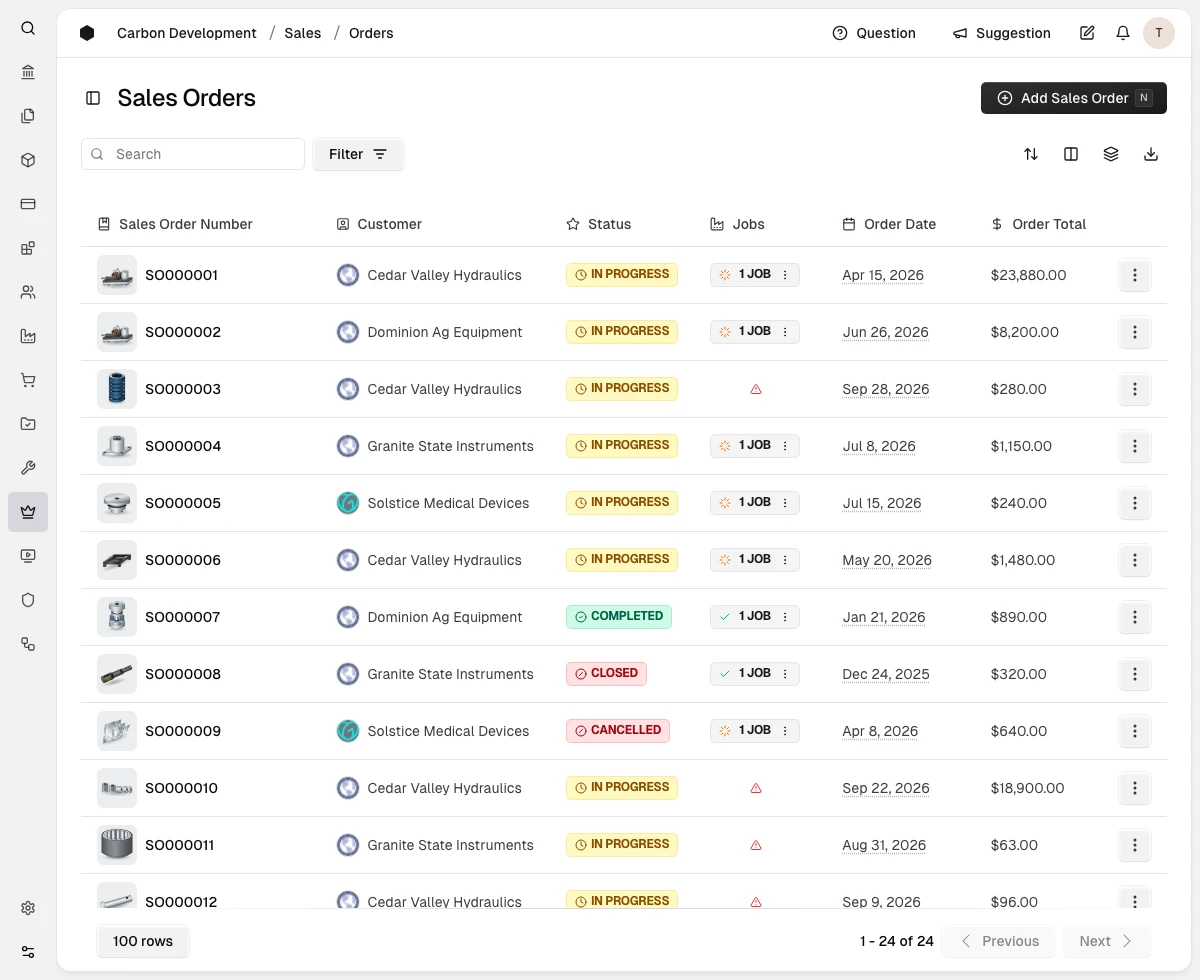1200x980 pixels.
Task: Click Add Sales Order button
Action: (x=1074, y=98)
